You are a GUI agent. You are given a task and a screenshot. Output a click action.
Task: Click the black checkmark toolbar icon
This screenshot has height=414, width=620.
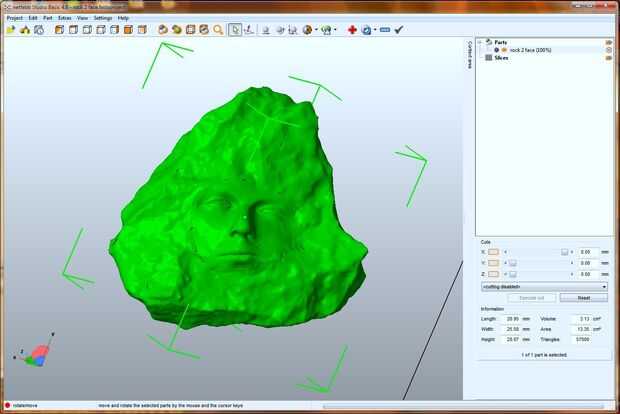click(399, 30)
